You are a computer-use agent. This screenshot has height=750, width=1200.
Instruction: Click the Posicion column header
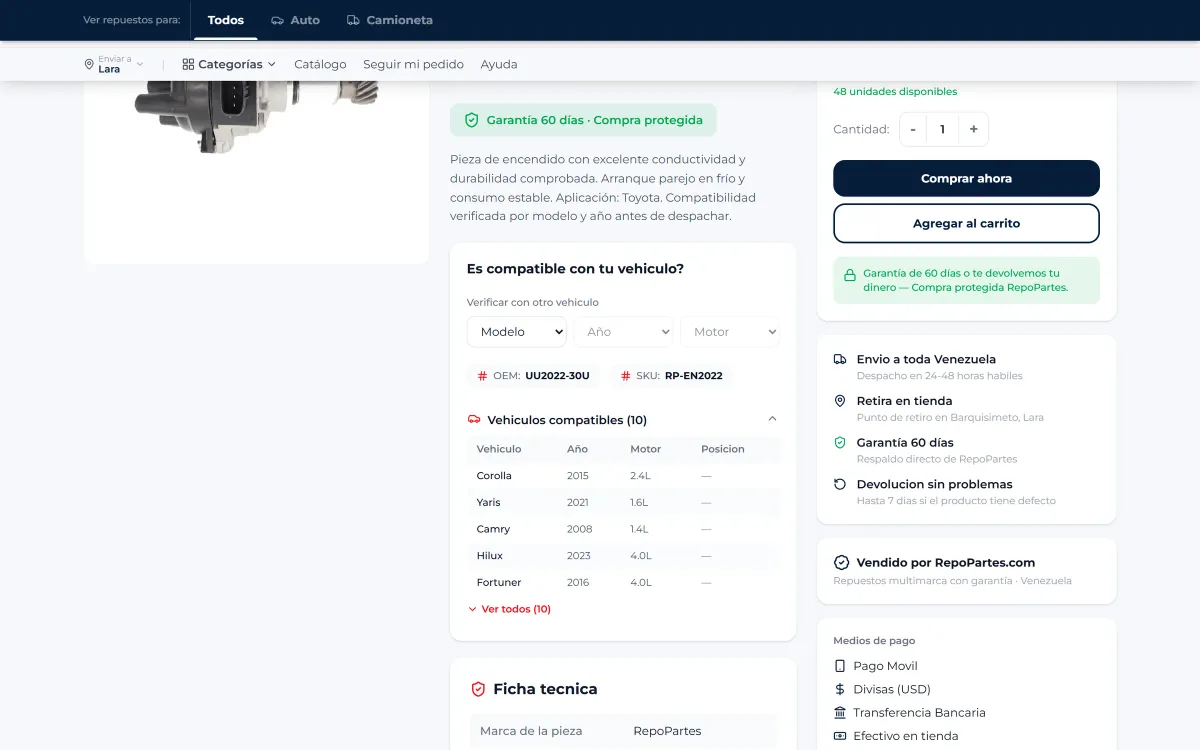tap(723, 449)
